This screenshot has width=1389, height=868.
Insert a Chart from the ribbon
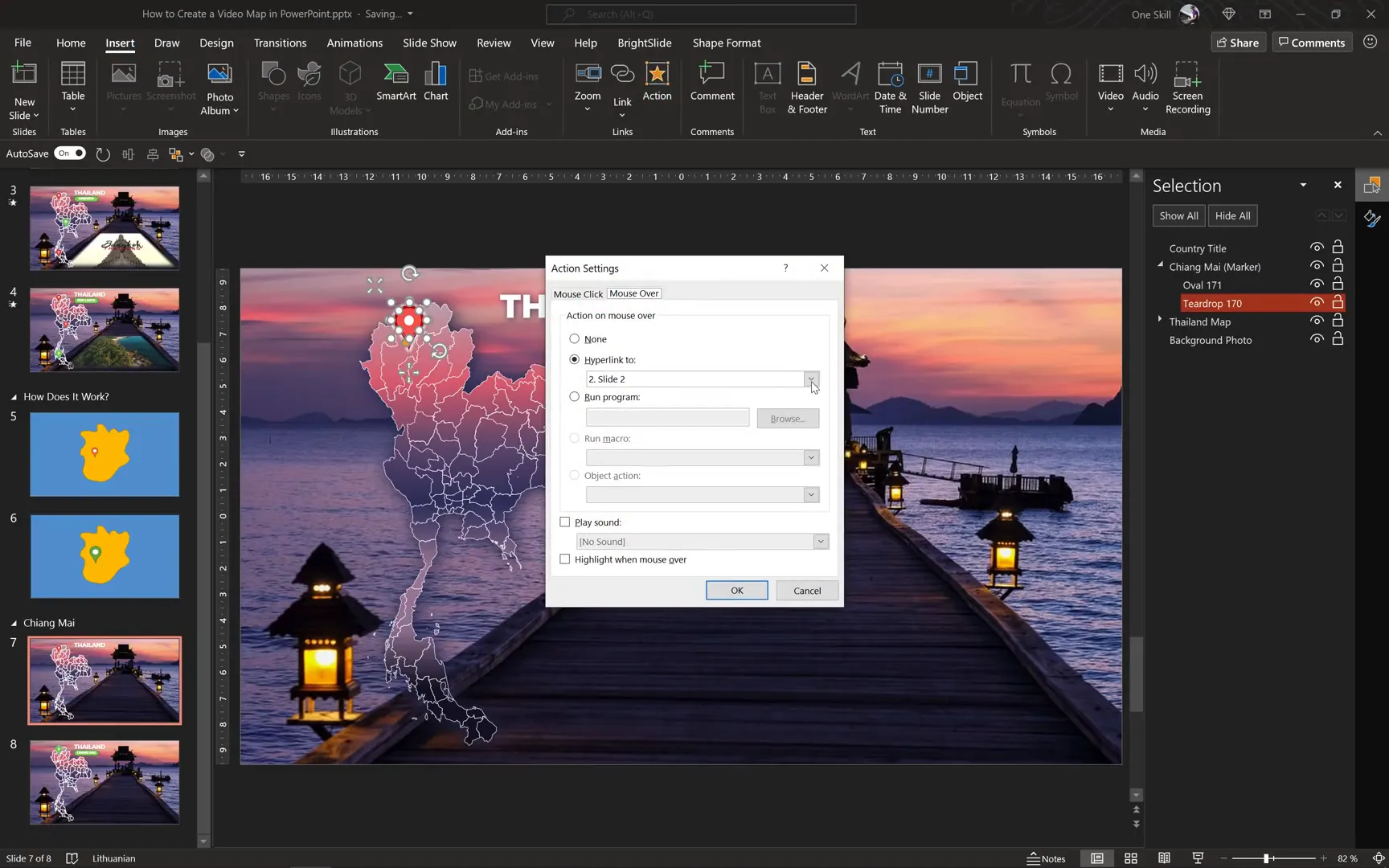(436, 82)
